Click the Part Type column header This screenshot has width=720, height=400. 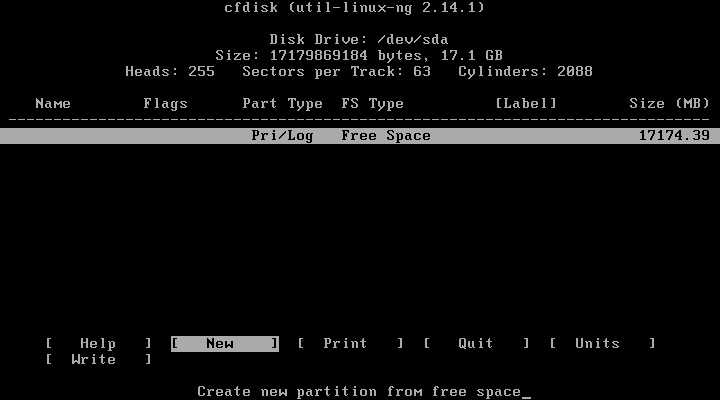pos(282,104)
